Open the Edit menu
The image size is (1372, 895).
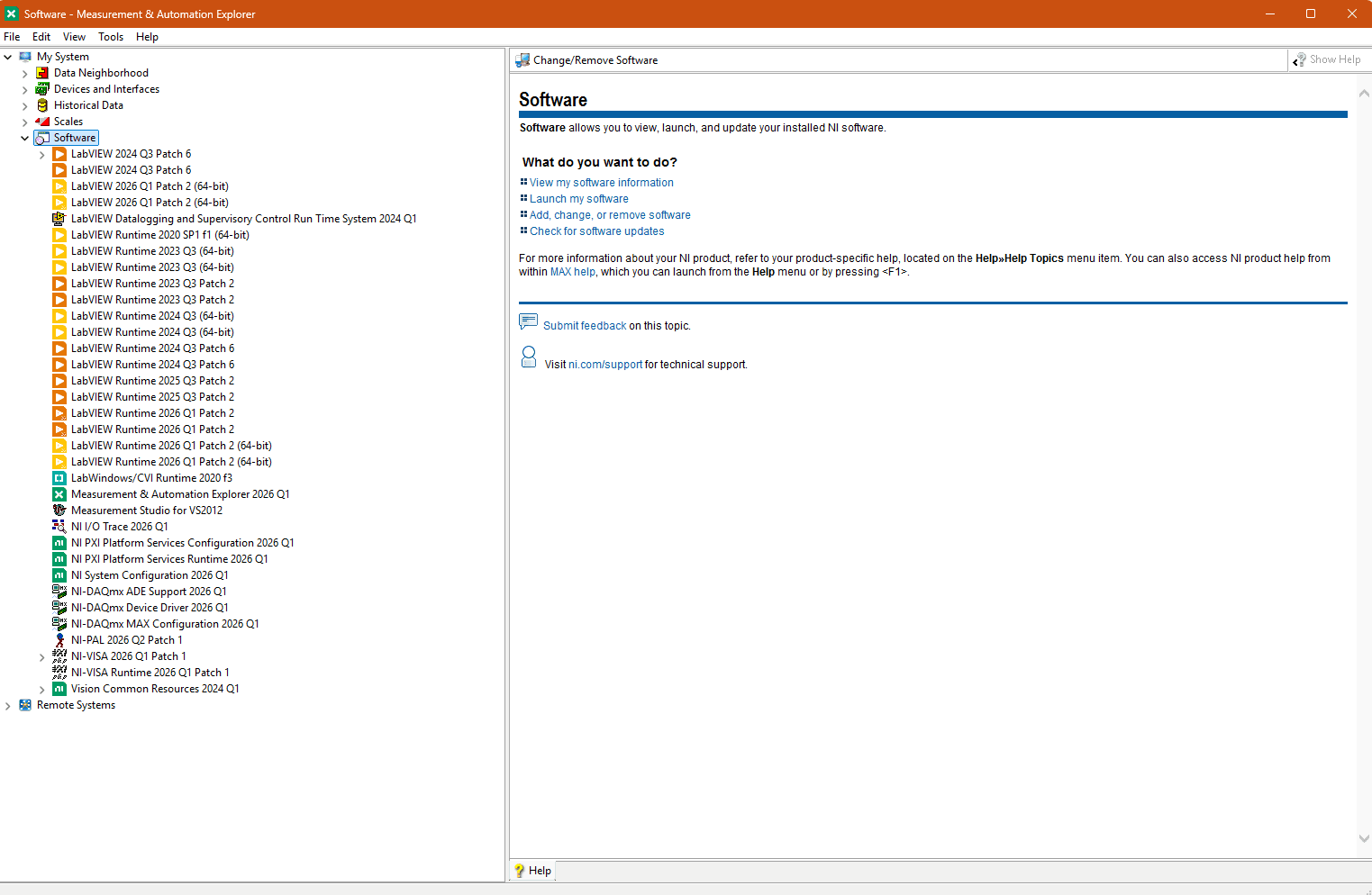pyautogui.click(x=41, y=37)
